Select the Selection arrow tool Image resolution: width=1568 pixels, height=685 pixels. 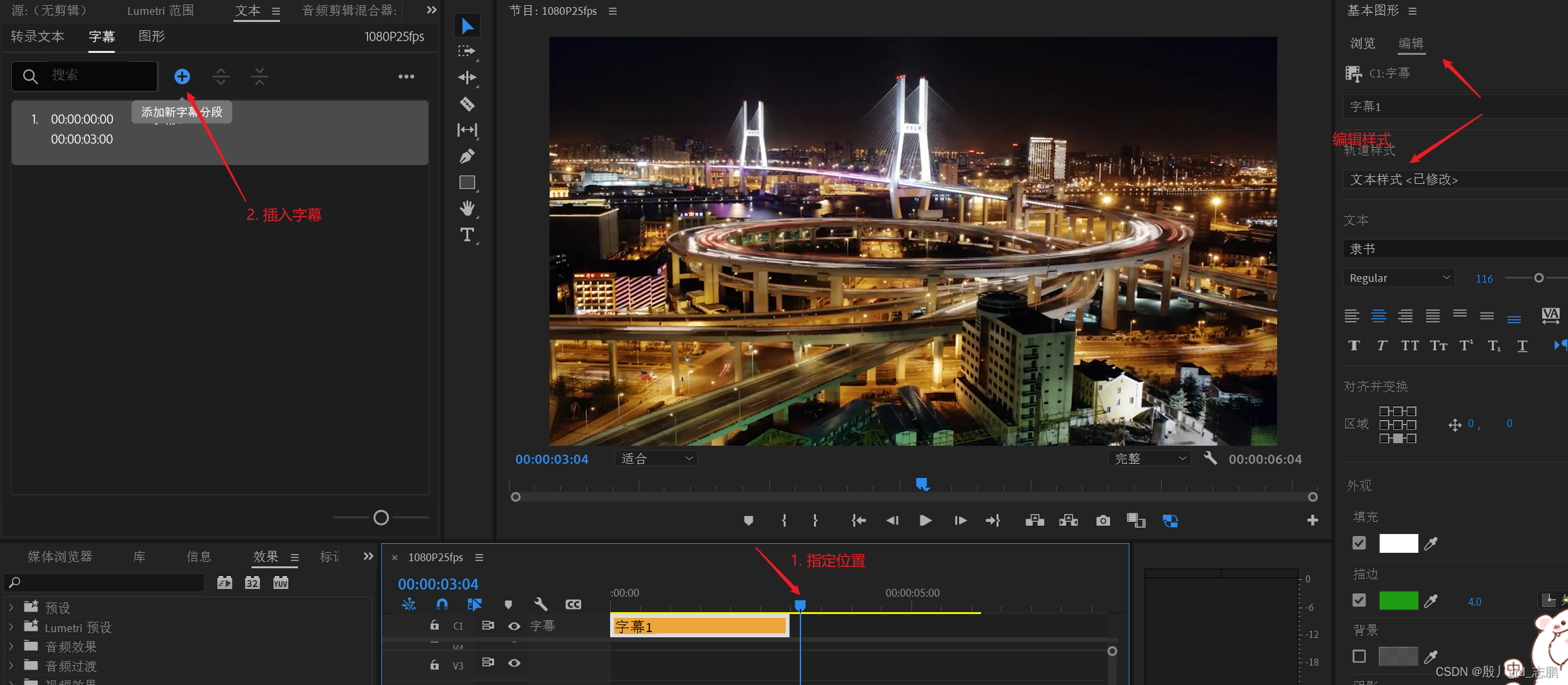(x=468, y=26)
